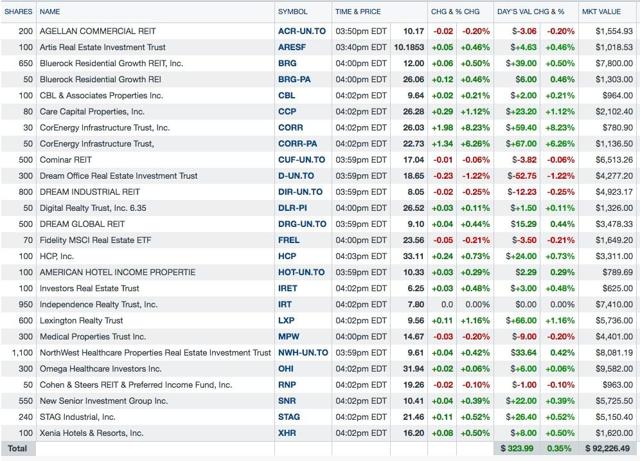Select the STAG Industrial, Inc. name
Screen dimensions: 640x461
pyautogui.click(x=78, y=417)
